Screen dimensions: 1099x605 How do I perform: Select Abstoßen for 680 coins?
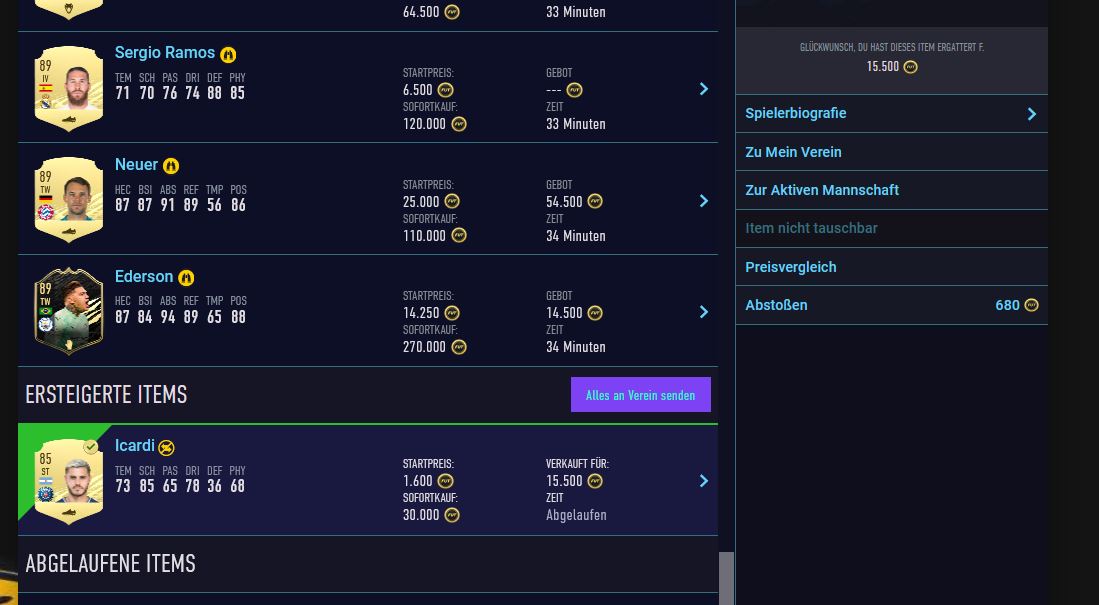pos(892,305)
